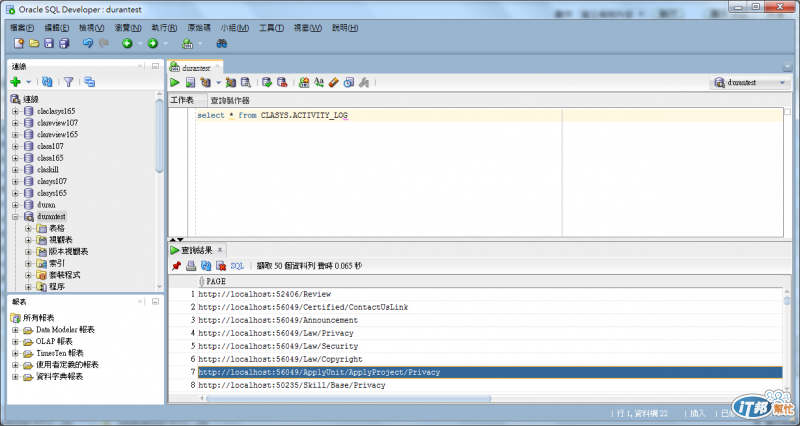Open the 工具(T) menu

tap(271, 28)
